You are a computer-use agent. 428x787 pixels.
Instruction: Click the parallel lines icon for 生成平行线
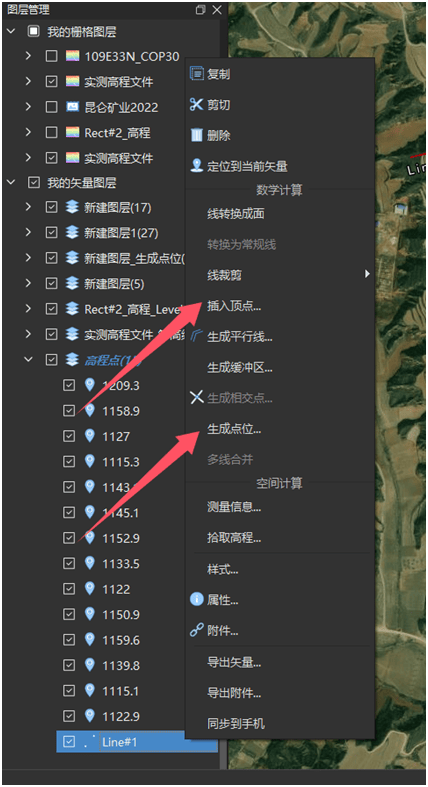pyautogui.click(x=196, y=336)
